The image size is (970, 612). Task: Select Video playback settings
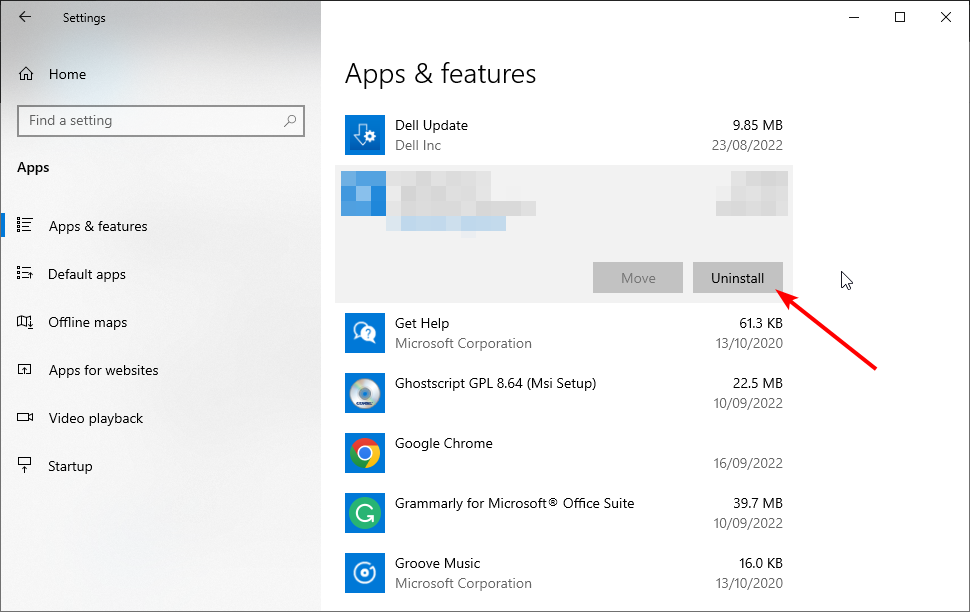(x=95, y=418)
